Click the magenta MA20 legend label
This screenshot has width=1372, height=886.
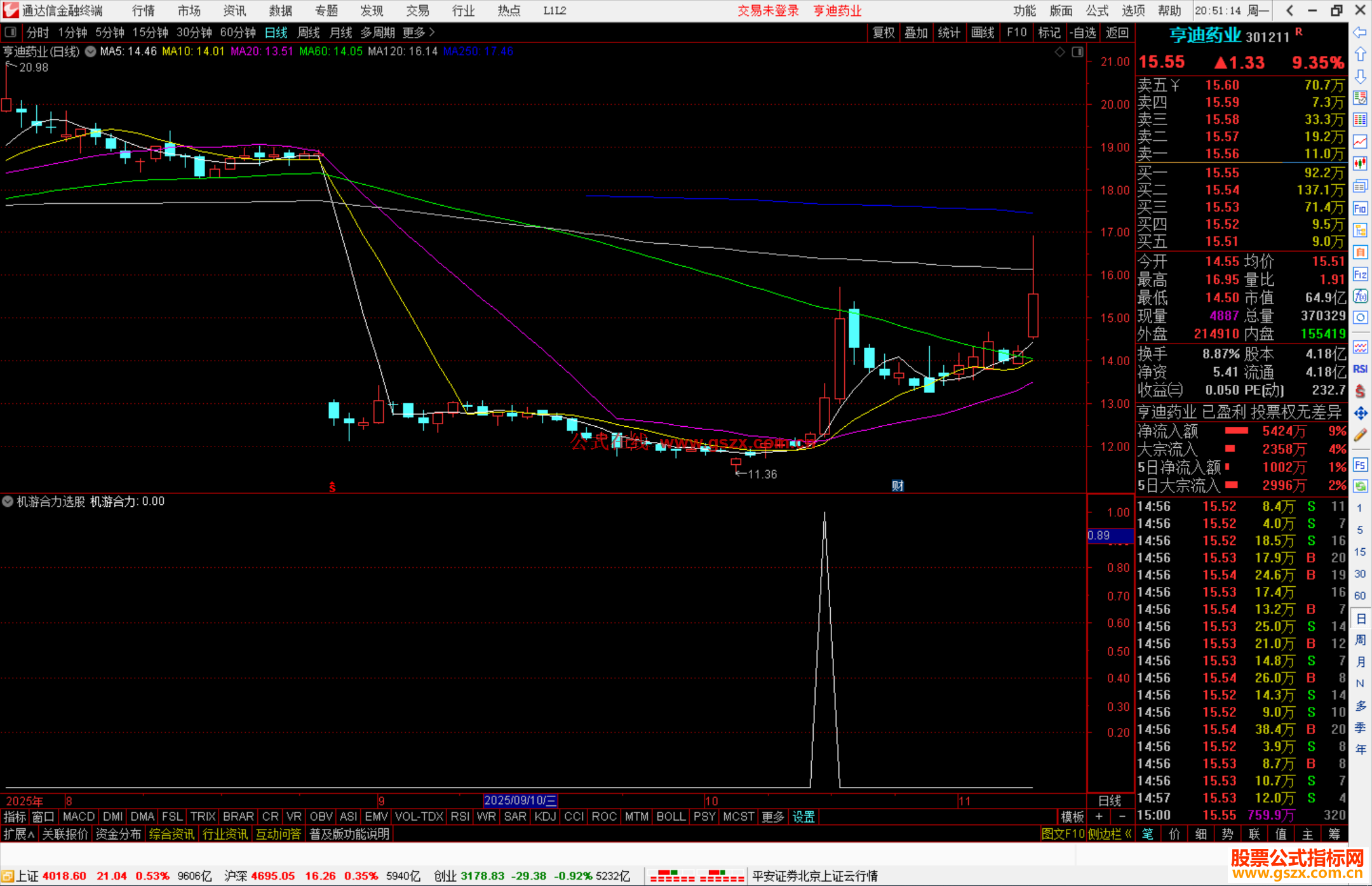[x=262, y=51]
